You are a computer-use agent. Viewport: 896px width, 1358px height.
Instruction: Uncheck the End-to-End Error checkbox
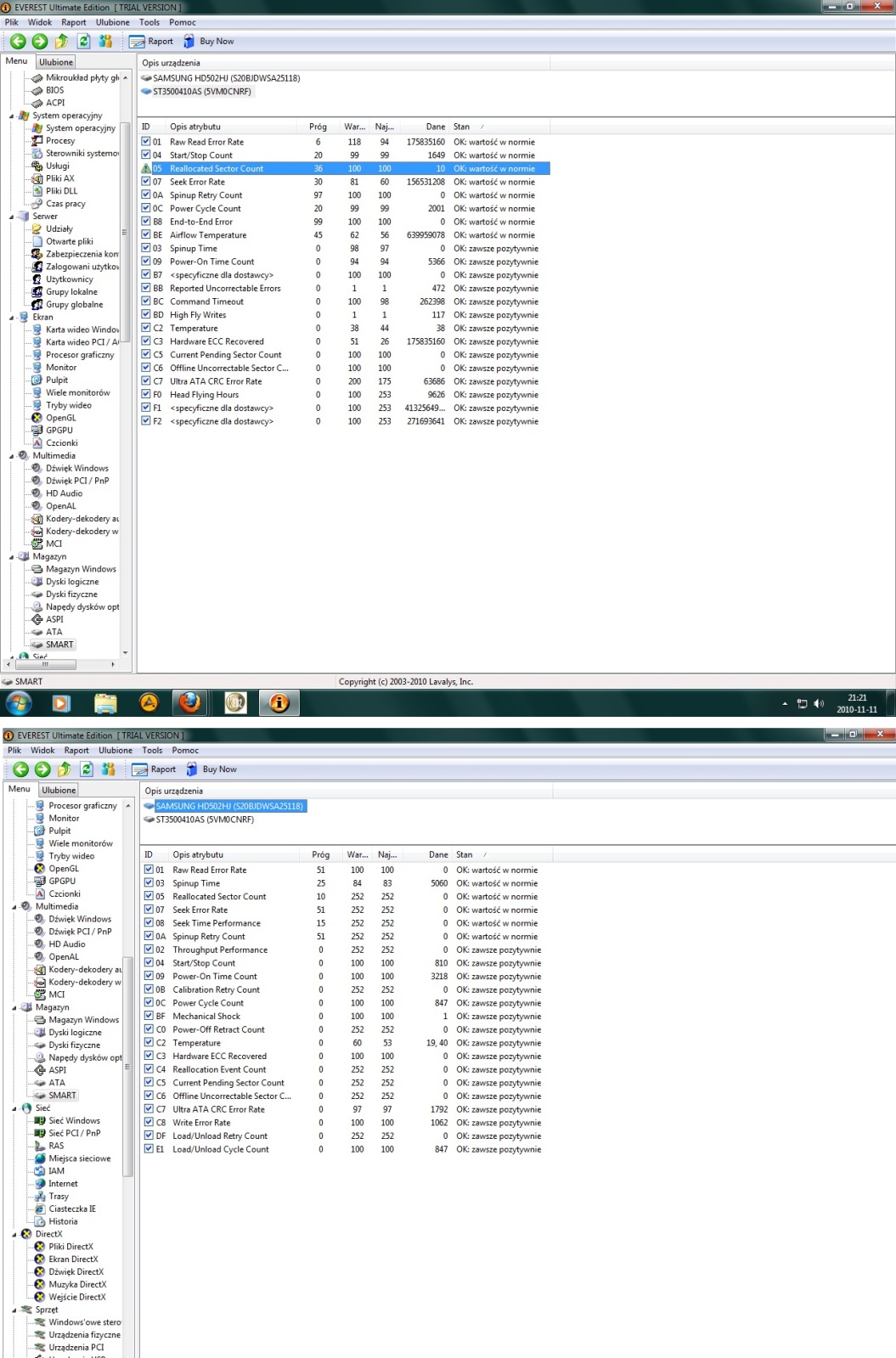[x=146, y=222]
